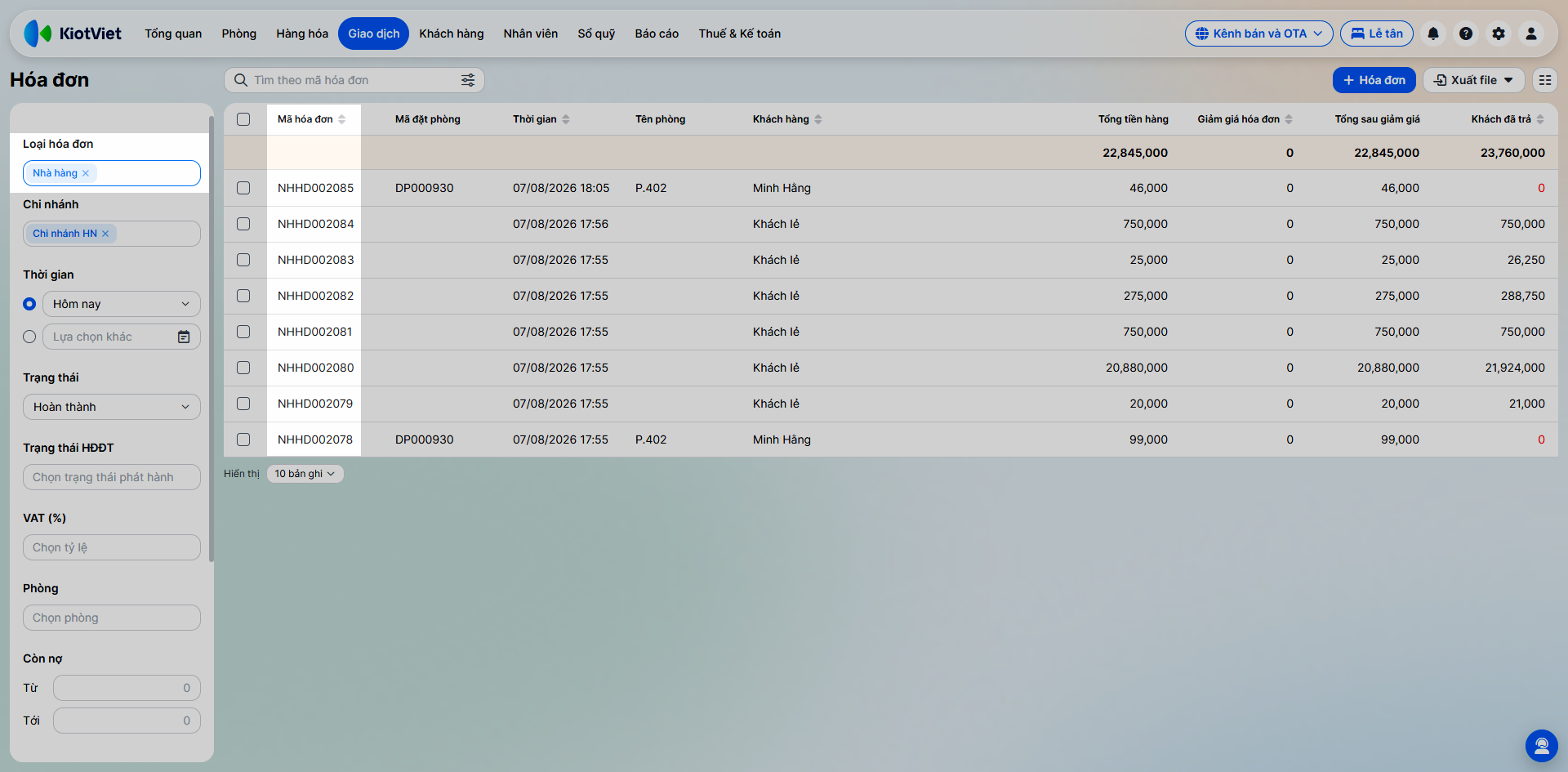This screenshot has width=1568, height=772.
Task: Open the Loại hóa đơn selector field
Action: [112, 173]
